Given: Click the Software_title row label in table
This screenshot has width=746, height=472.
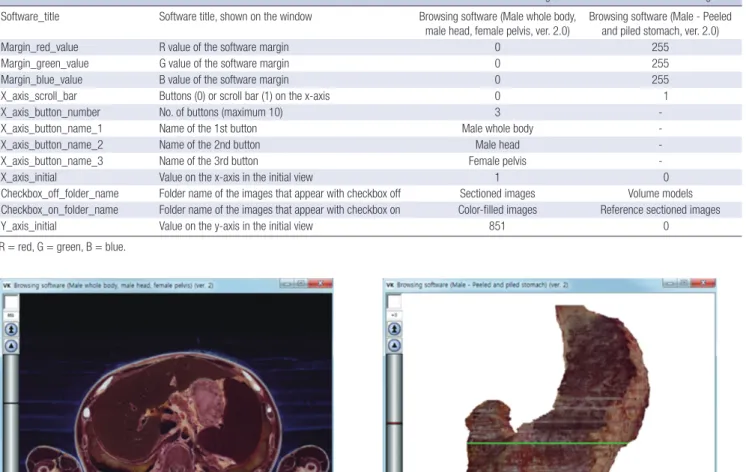Looking at the screenshot, I should pyautogui.click(x=30, y=17).
